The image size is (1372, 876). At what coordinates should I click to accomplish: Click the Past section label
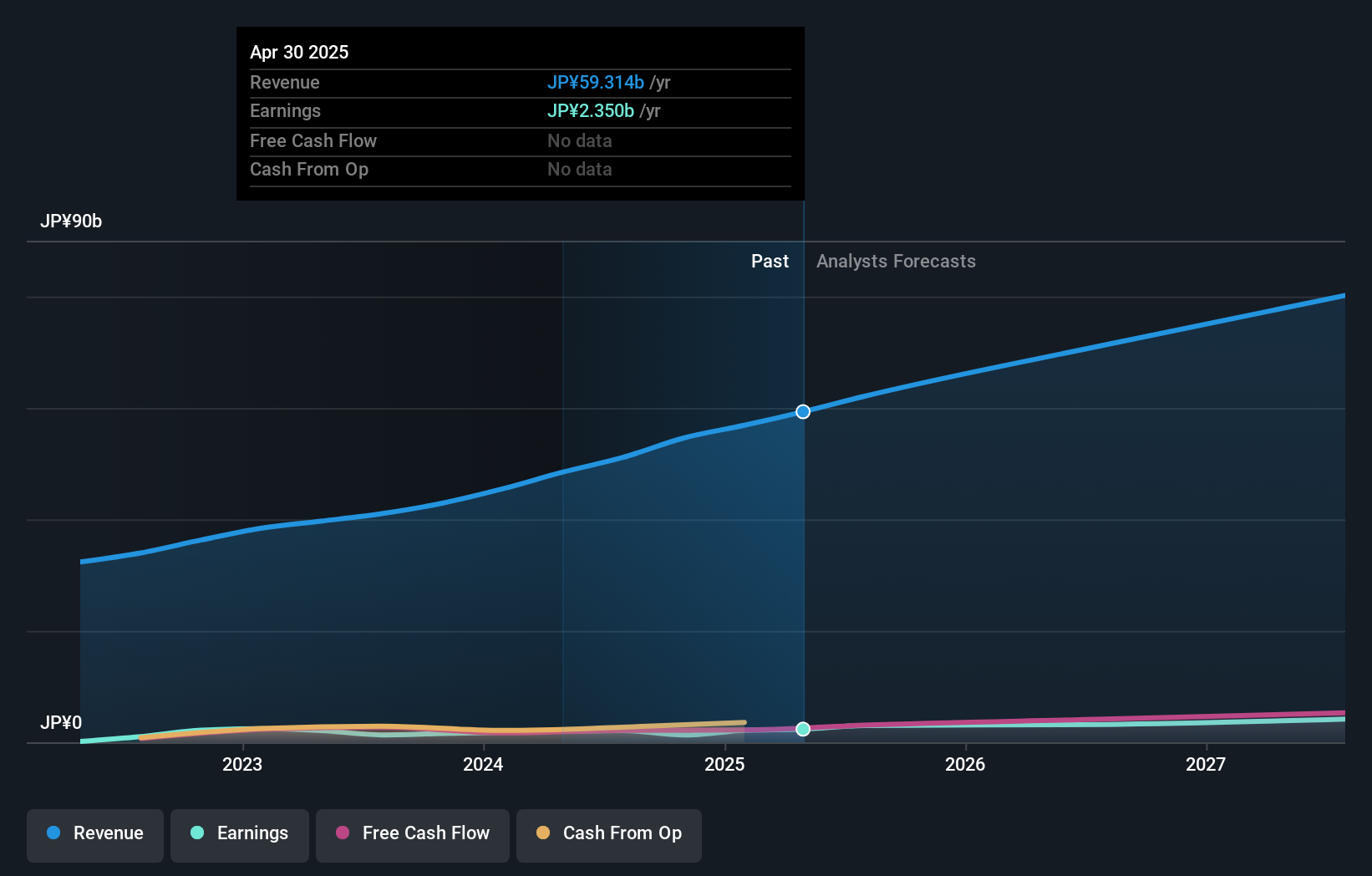[770, 262]
